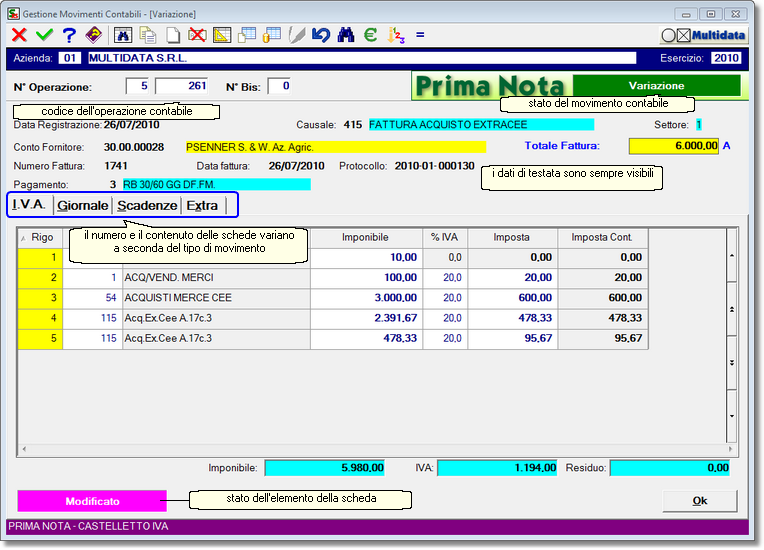
Task: Click the first vertical scroll arrow in the grid
Action: 731,256
